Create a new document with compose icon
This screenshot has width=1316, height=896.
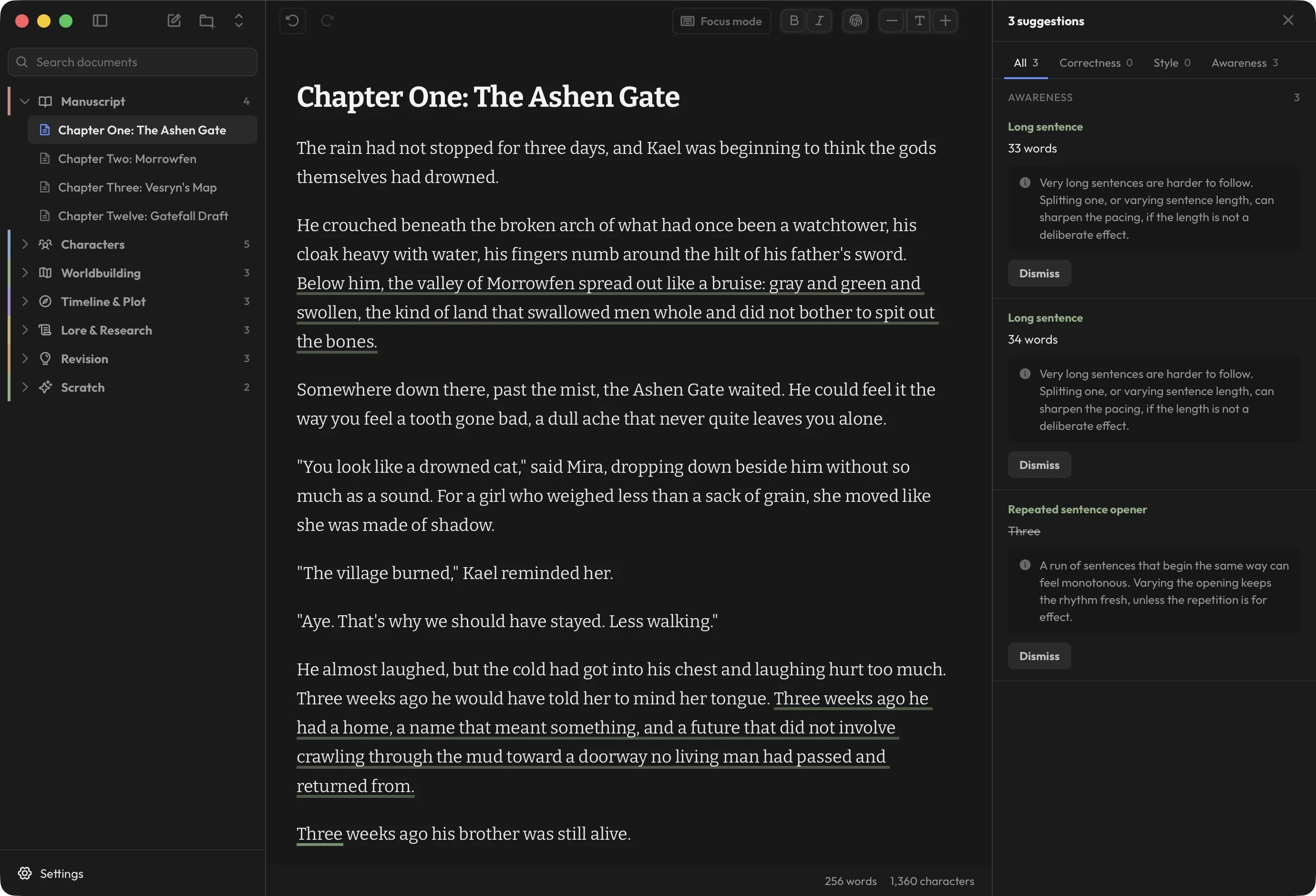[x=174, y=21]
